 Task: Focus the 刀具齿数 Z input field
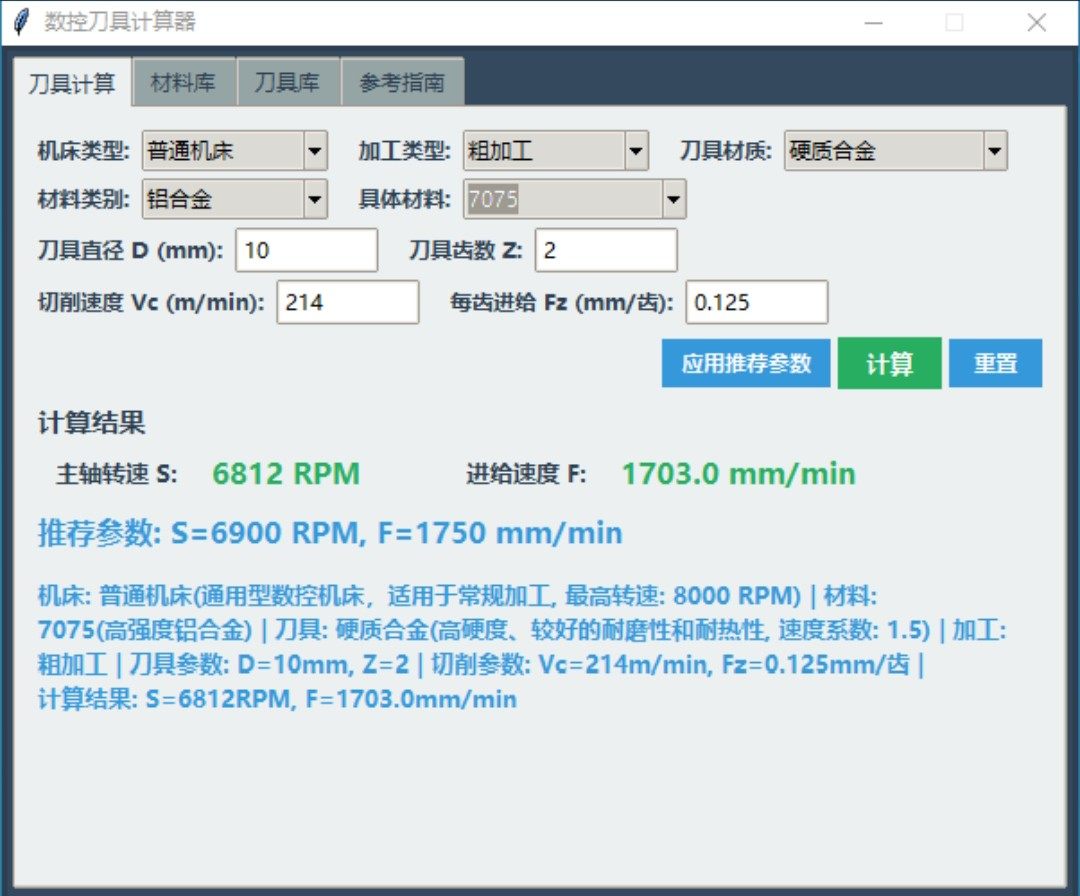606,250
